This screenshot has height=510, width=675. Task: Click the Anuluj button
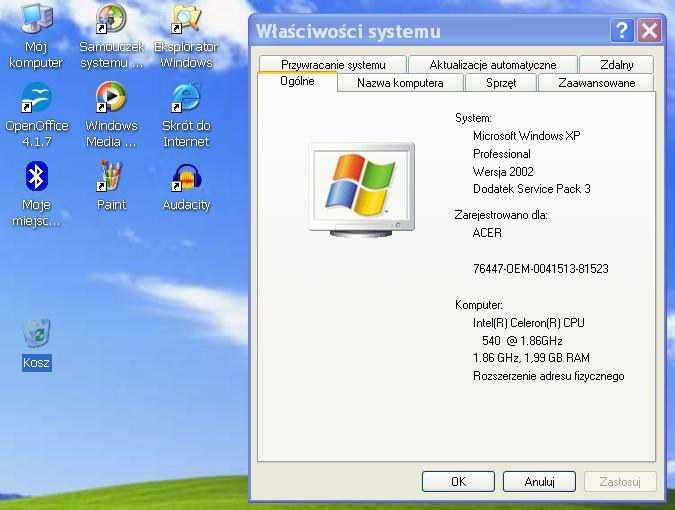tap(539, 481)
